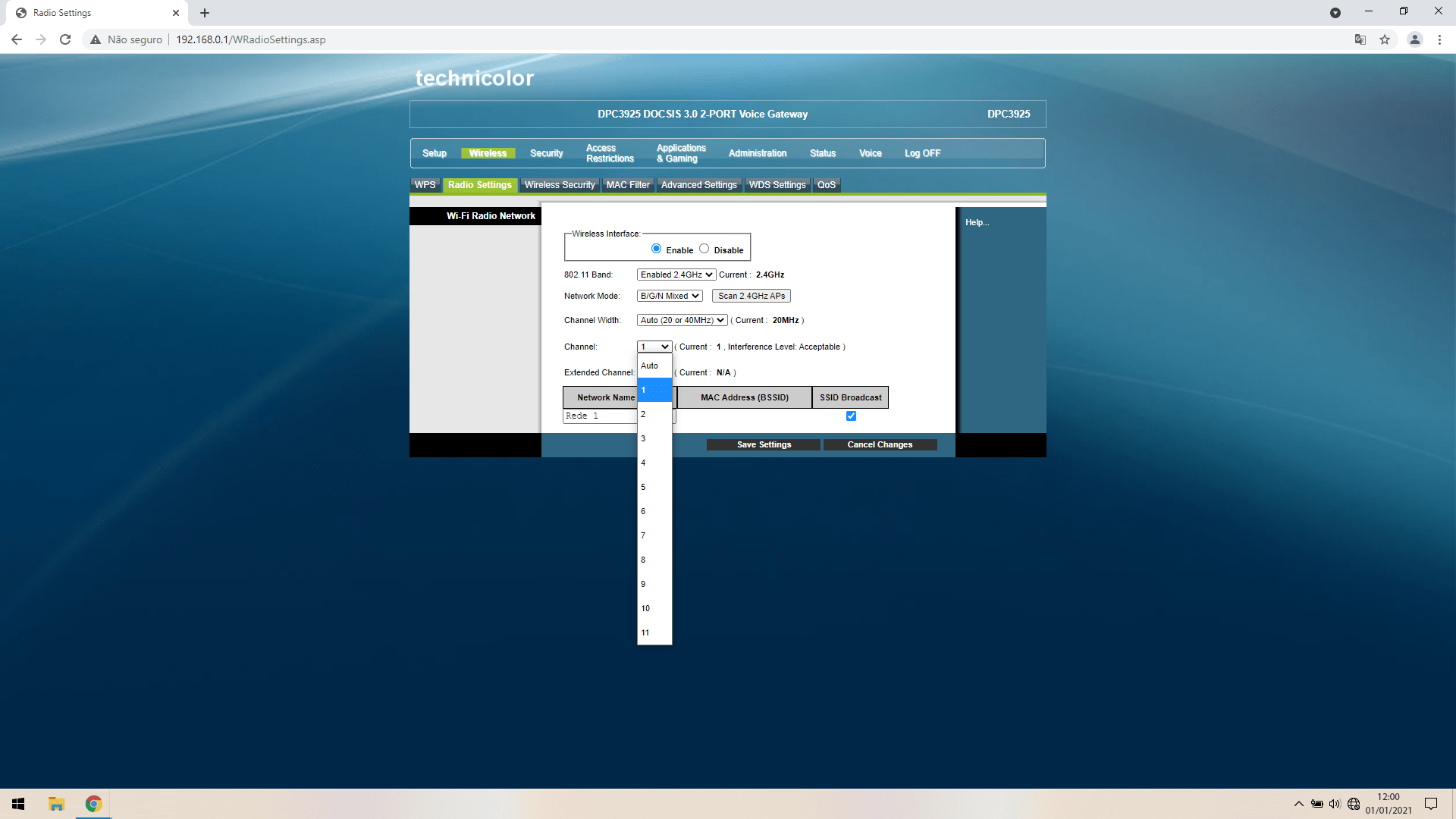Expand the 802.11 Band selector
The width and height of the screenshot is (1456, 819).
pos(676,274)
